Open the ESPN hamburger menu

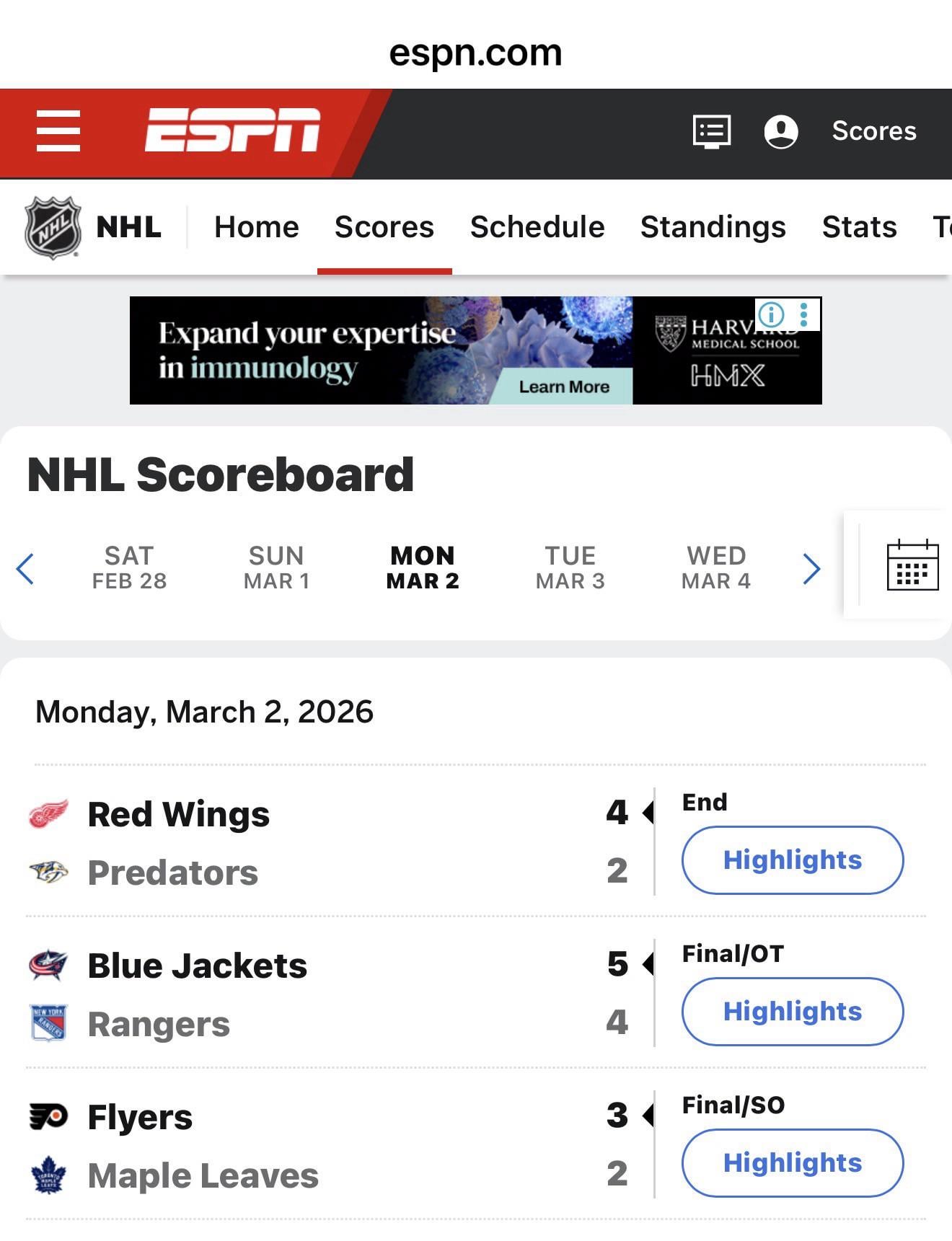[x=58, y=131]
